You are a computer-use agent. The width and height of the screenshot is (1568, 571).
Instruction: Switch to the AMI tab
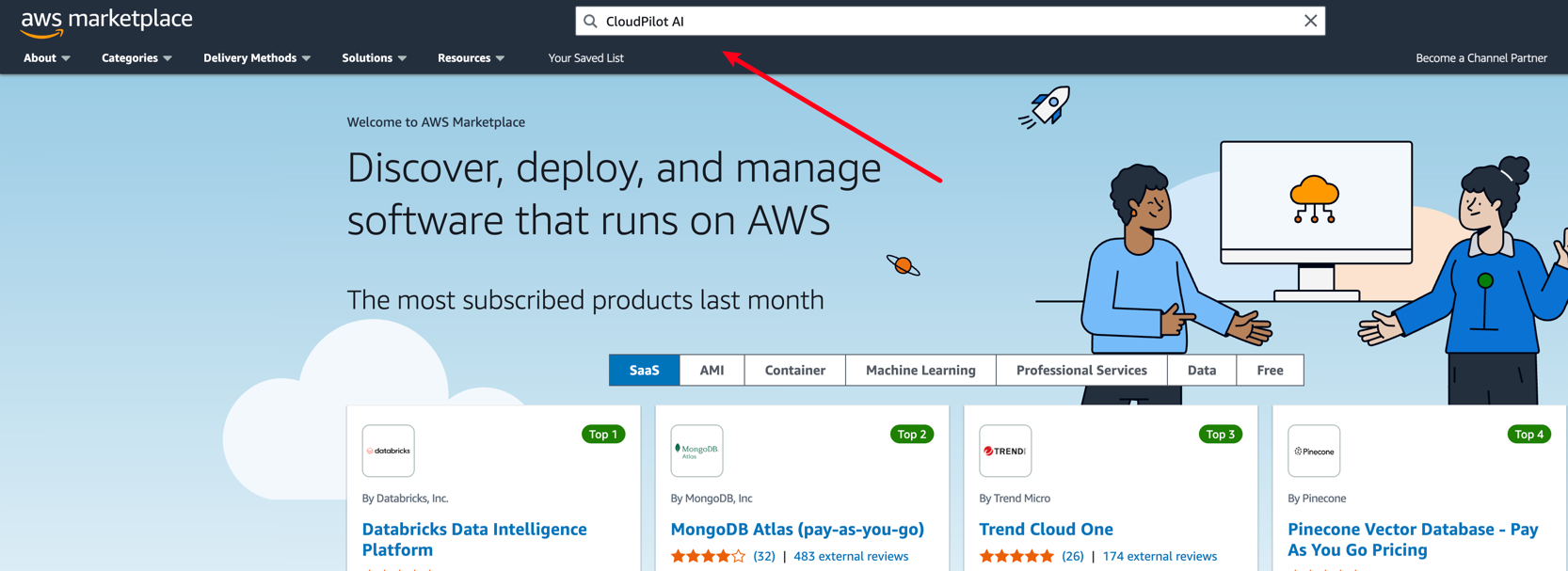point(712,370)
